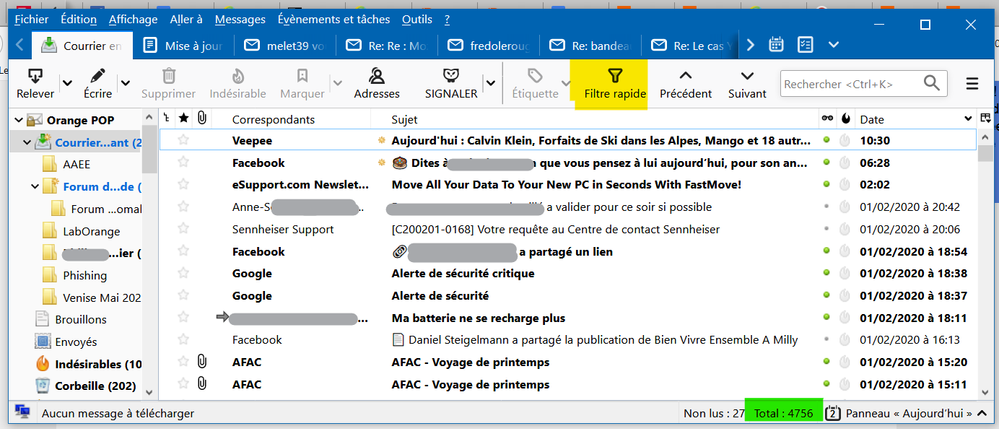The height and width of the screenshot is (429, 999).
Task: Click the Relever get-mail icon
Action: point(35,76)
